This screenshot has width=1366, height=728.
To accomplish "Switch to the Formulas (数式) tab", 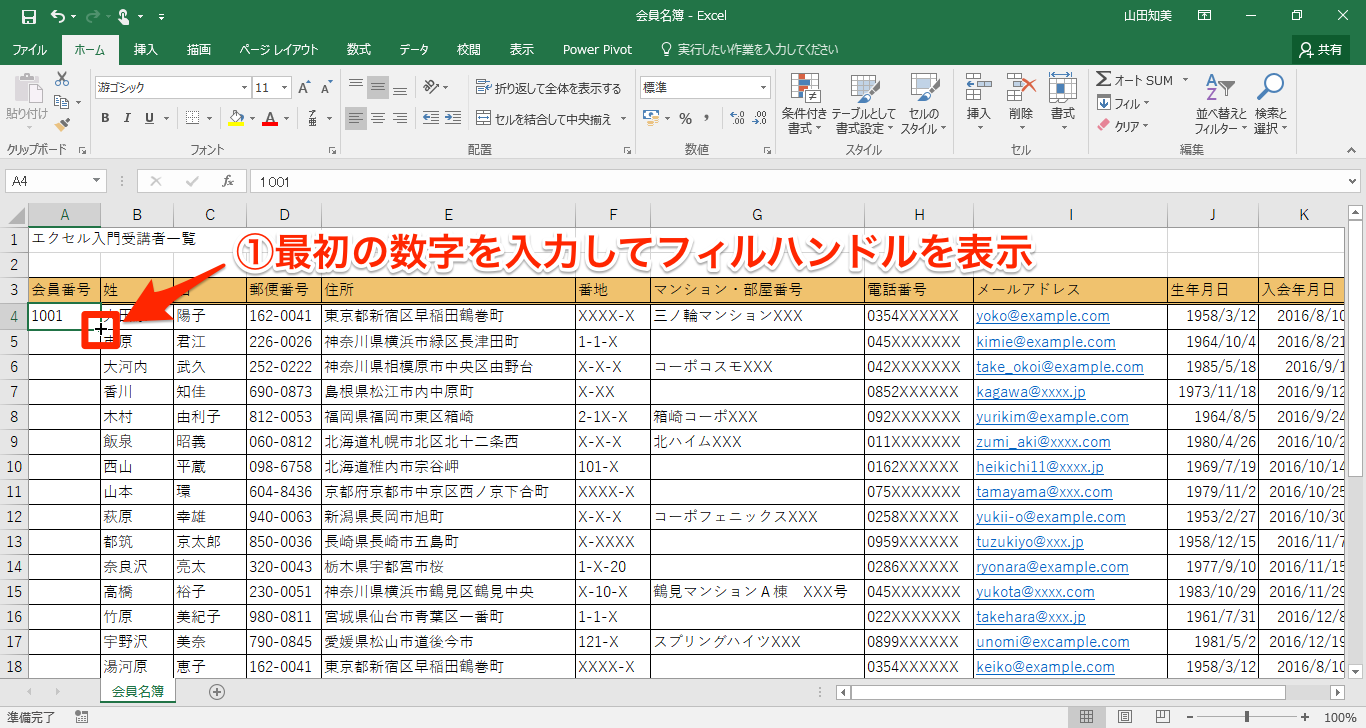I will (x=359, y=49).
